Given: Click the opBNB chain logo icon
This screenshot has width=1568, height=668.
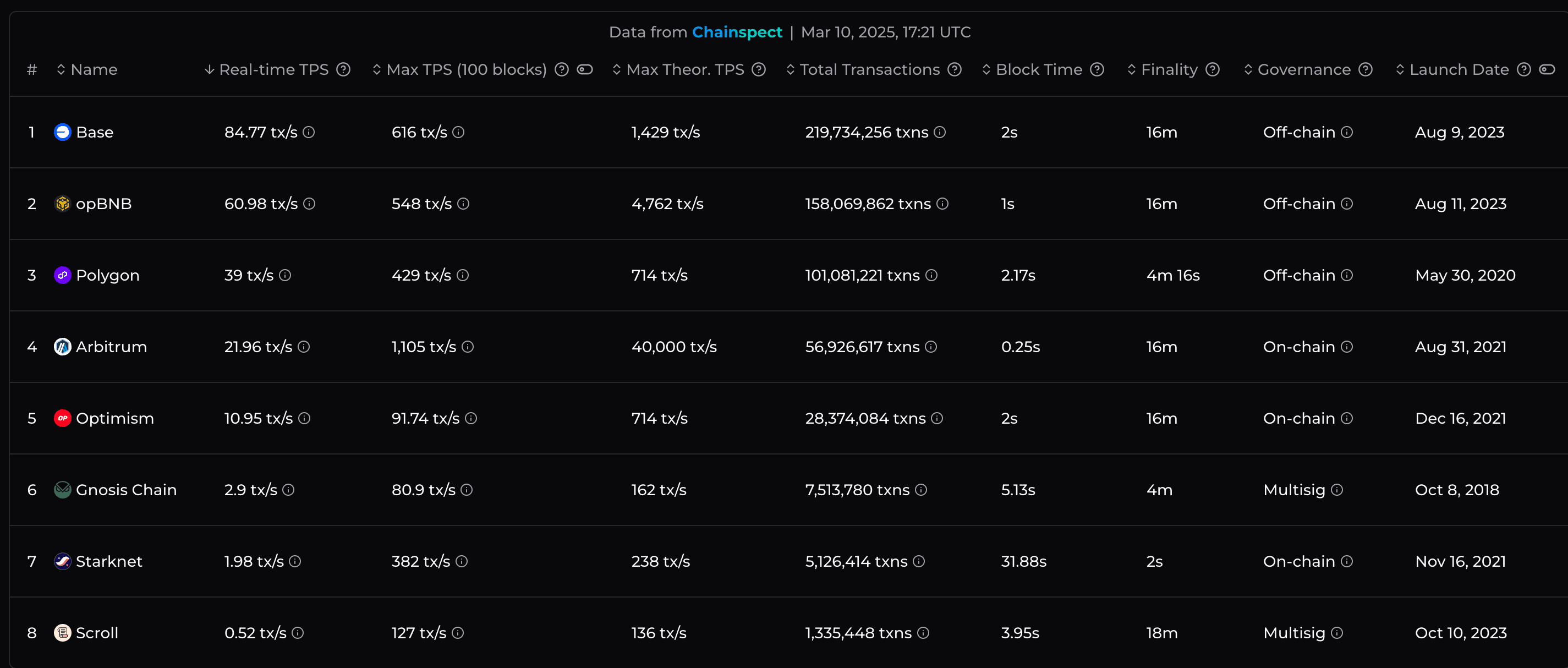Looking at the screenshot, I should (x=63, y=204).
